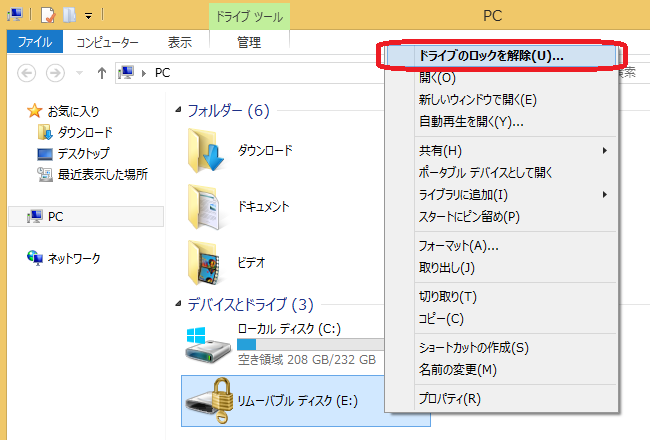Click the C: drive capacity usage bar

pyautogui.click(x=311, y=344)
